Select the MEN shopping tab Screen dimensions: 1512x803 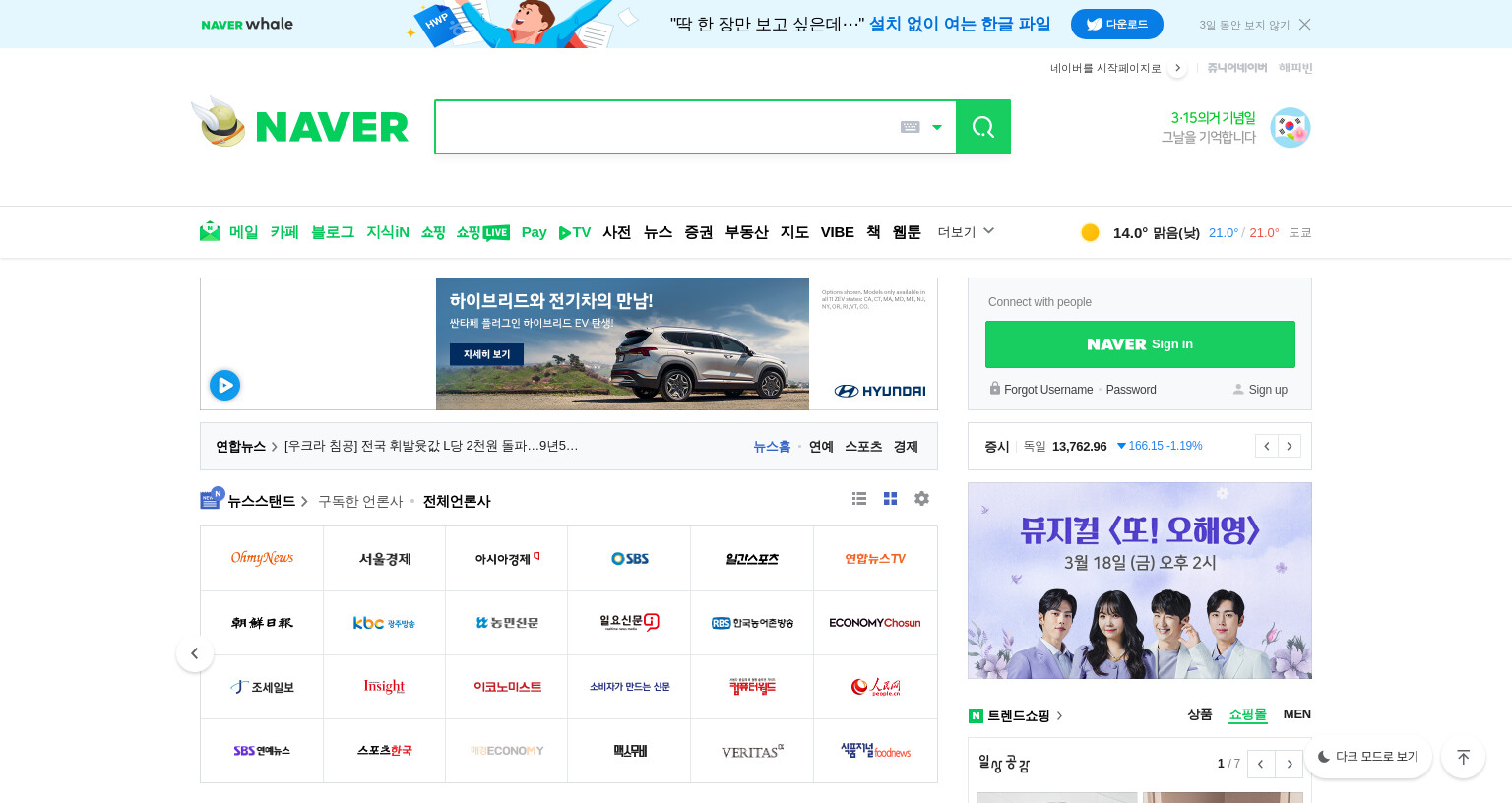click(1296, 714)
